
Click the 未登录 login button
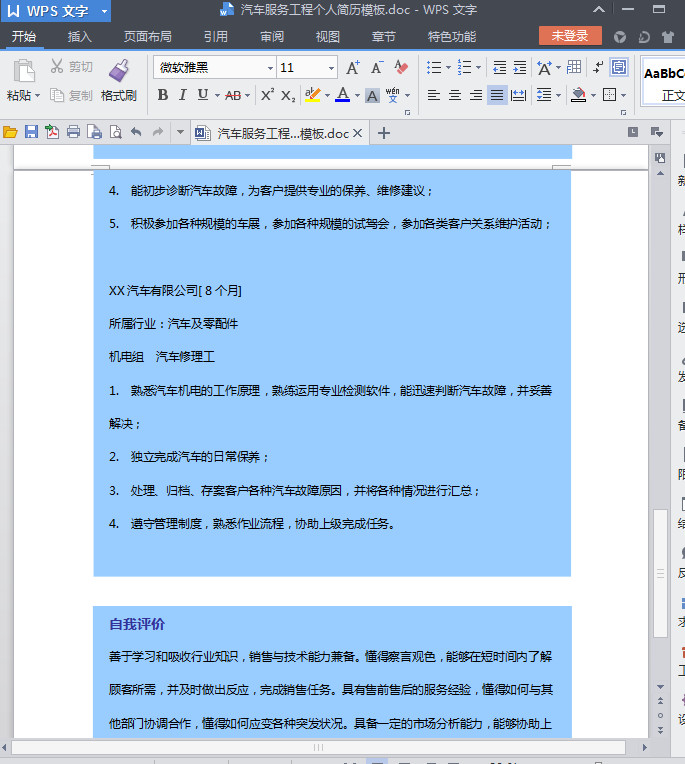tap(570, 36)
